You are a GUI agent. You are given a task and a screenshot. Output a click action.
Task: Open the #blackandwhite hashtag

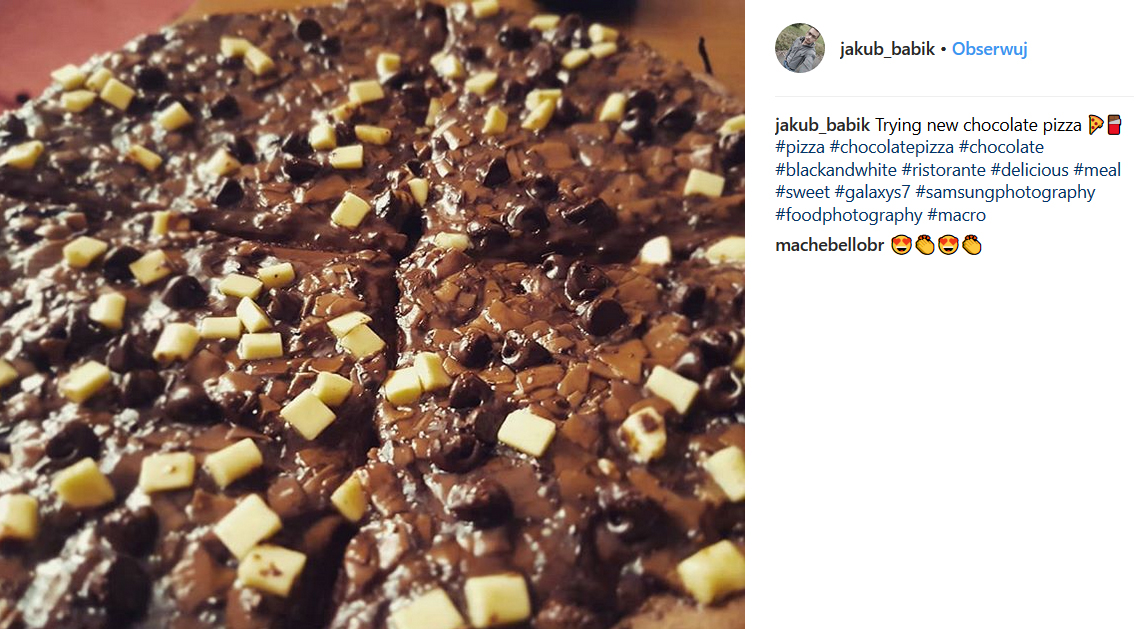pos(835,170)
